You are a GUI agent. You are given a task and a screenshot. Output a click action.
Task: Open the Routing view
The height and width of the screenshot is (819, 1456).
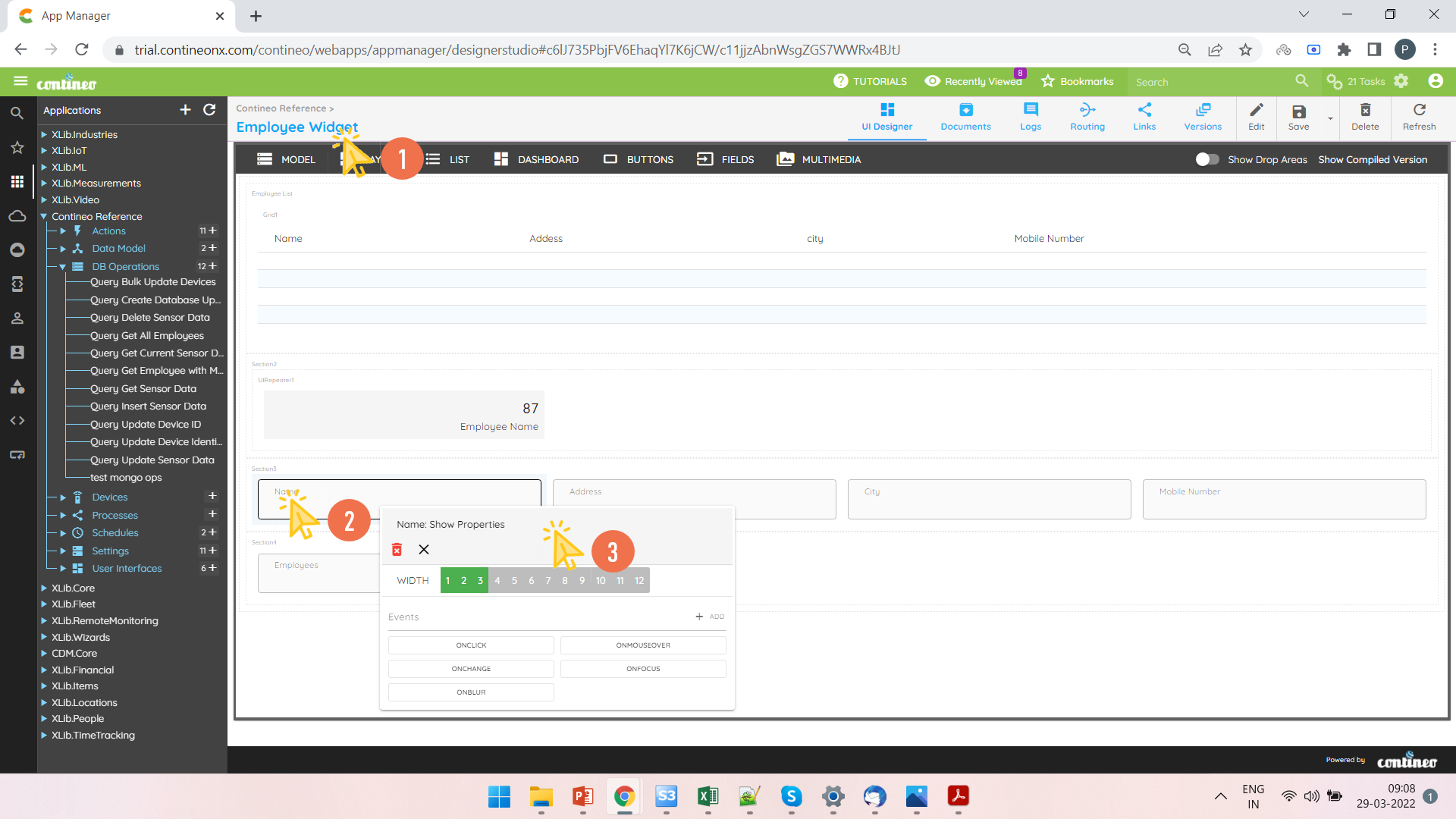[1087, 117]
